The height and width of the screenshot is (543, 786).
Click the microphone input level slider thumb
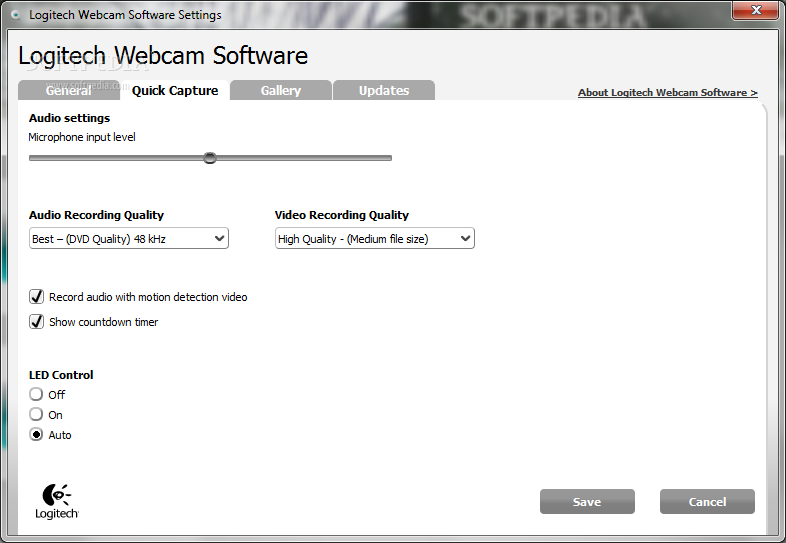point(210,158)
